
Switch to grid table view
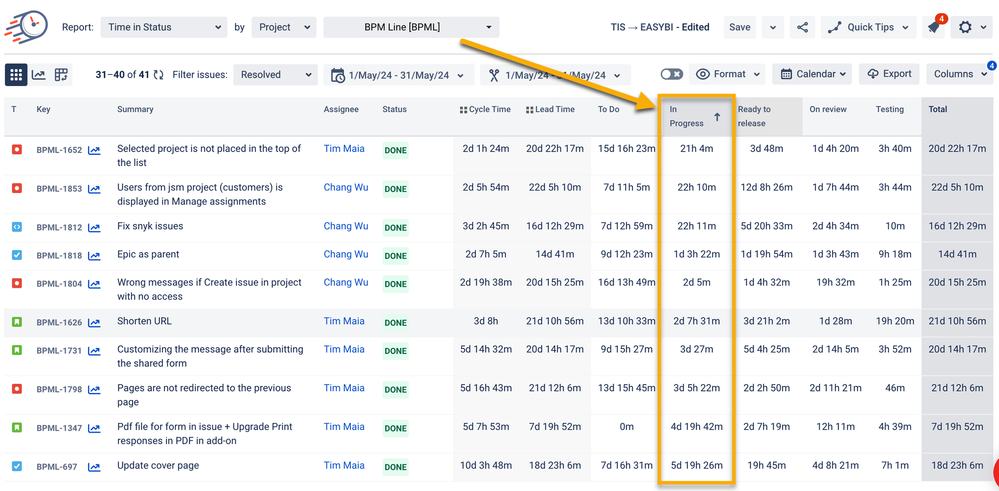16,75
